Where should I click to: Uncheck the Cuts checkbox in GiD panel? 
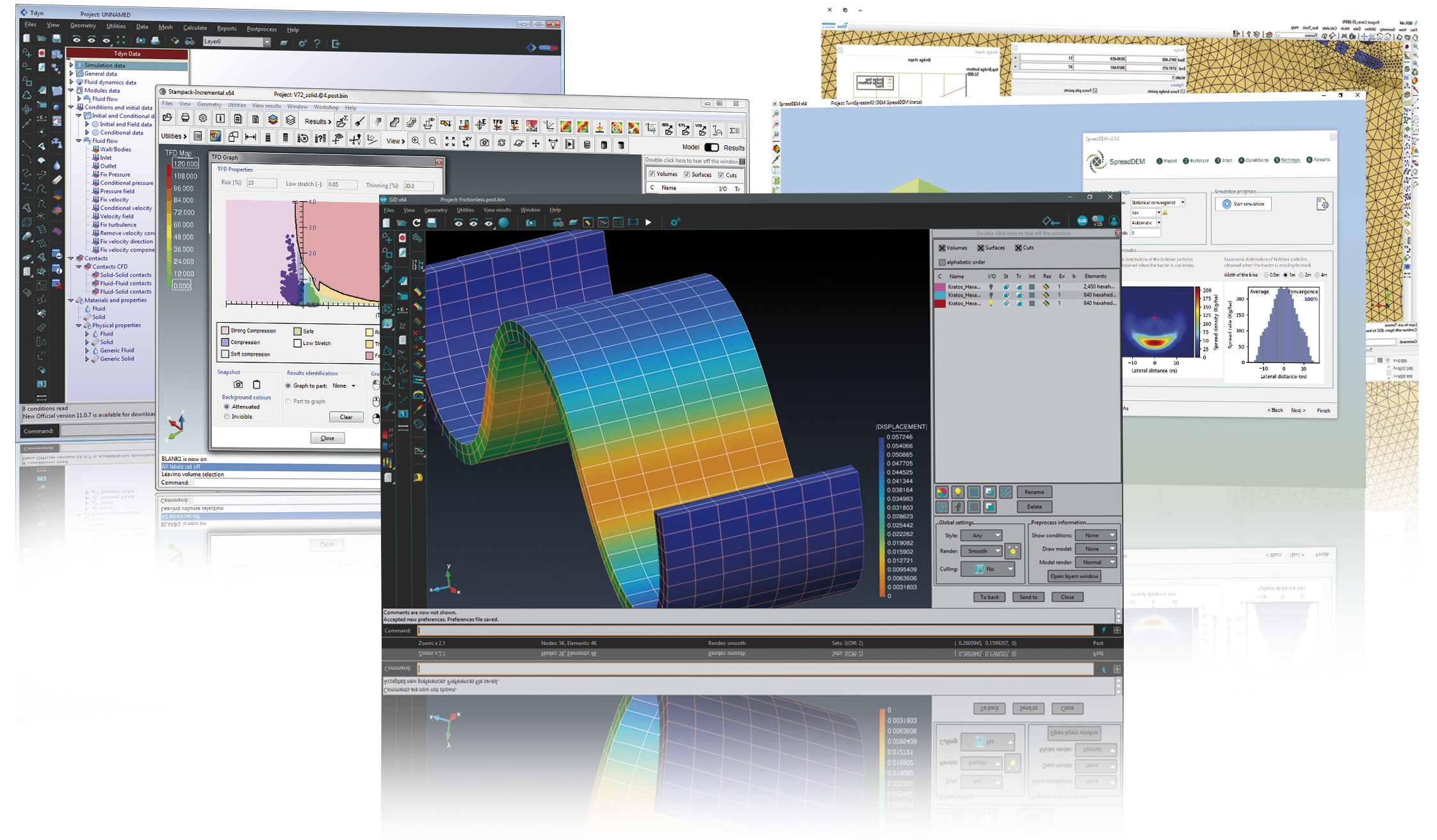(1018, 248)
